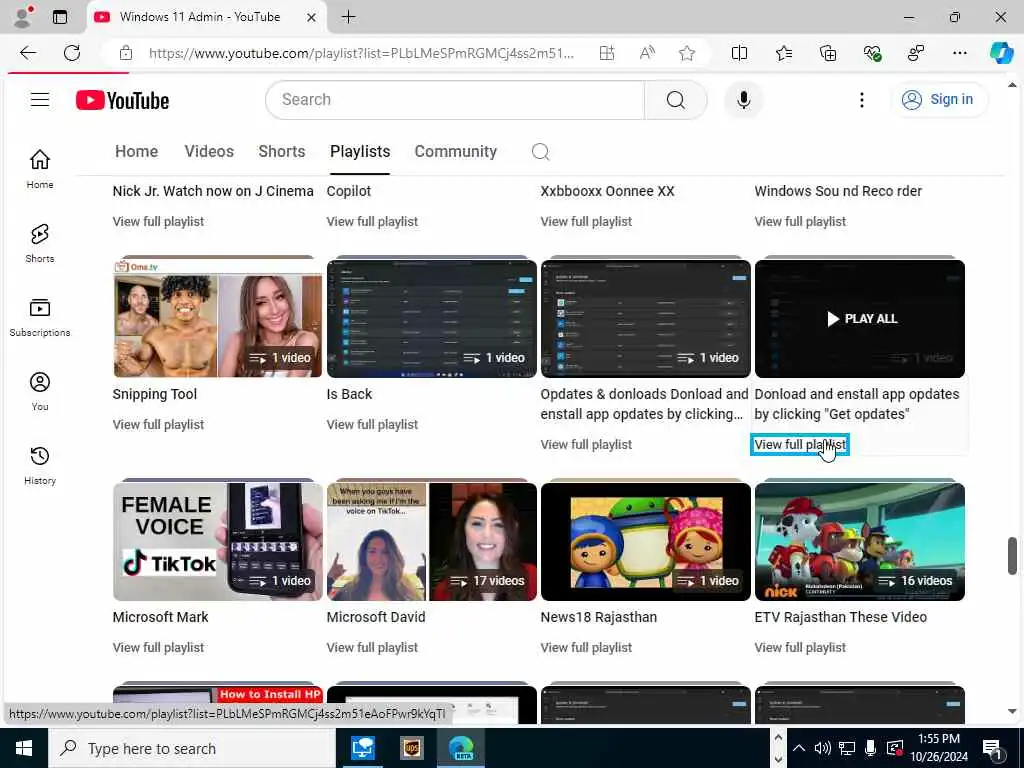Open Shorts in the sidebar
Image resolution: width=1024 pixels, height=768 pixels.
click(x=40, y=243)
